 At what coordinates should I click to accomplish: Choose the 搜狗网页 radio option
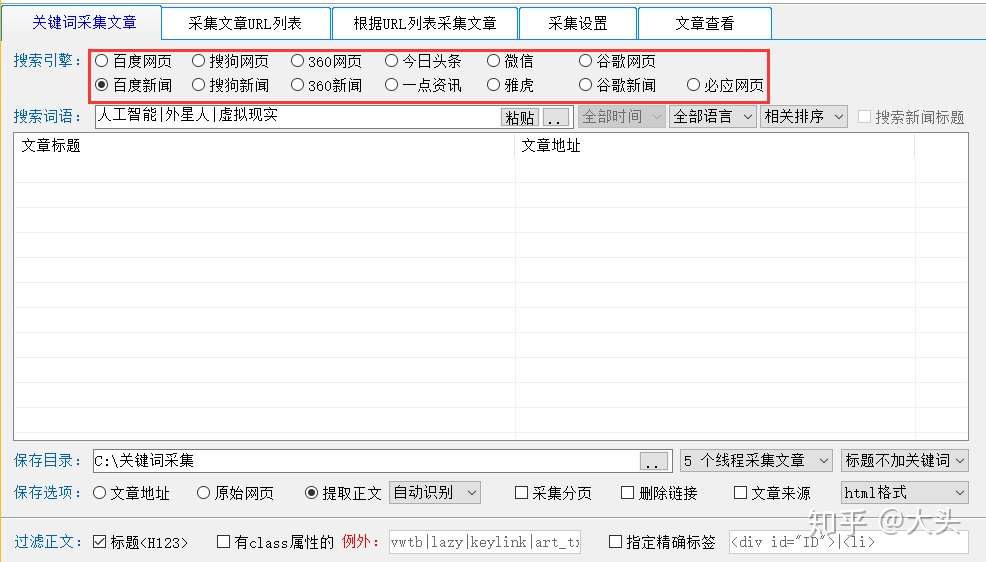pos(198,61)
